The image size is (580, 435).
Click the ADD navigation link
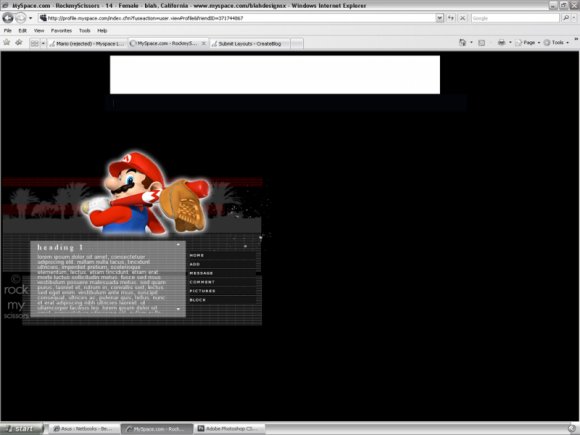click(x=195, y=264)
